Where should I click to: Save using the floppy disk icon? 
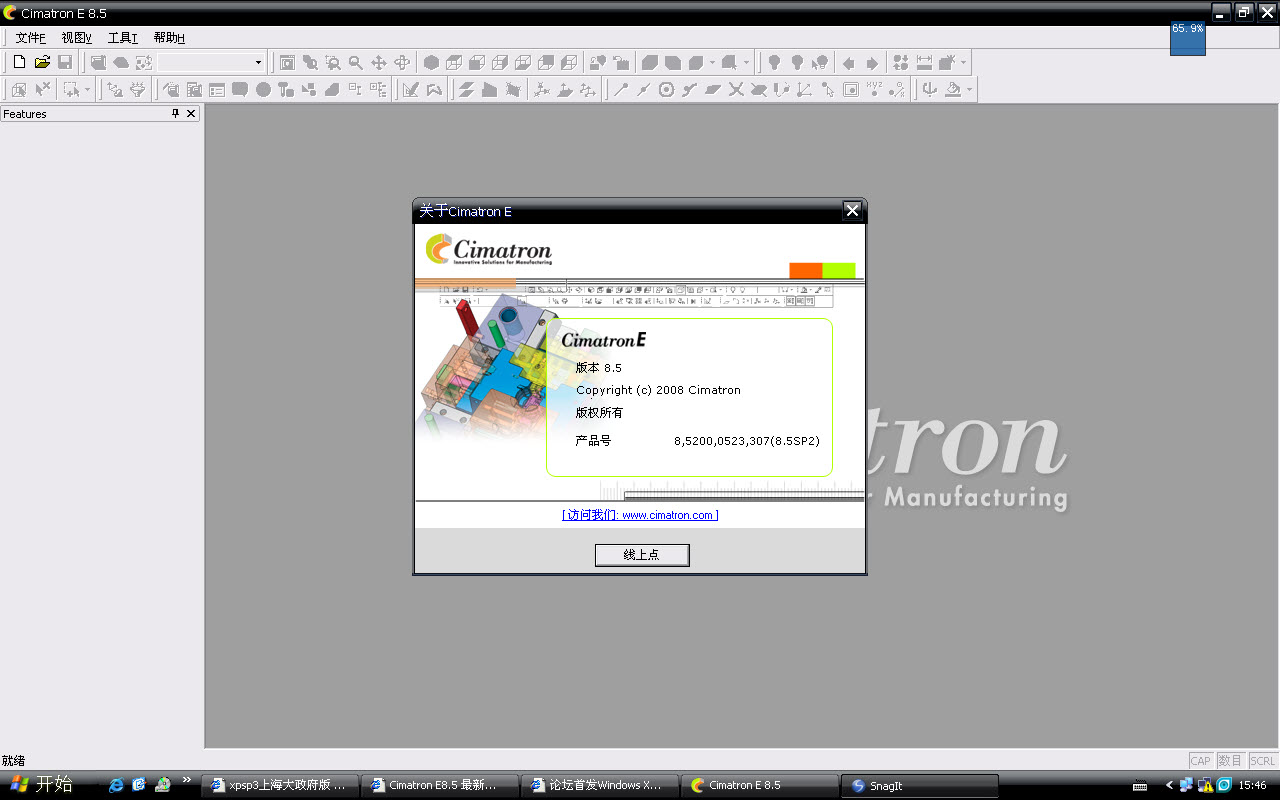click(65, 62)
